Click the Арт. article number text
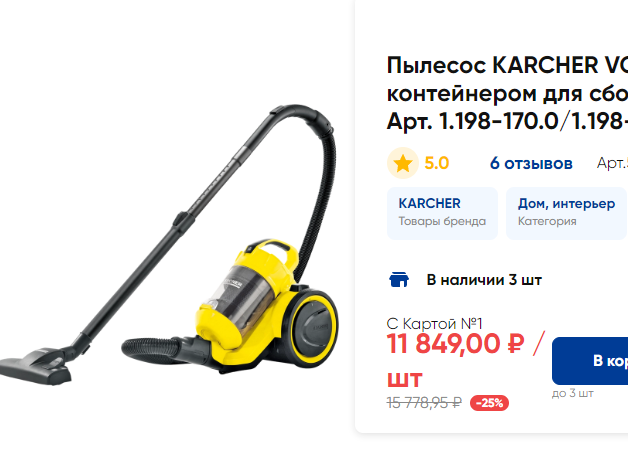 click(612, 163)
